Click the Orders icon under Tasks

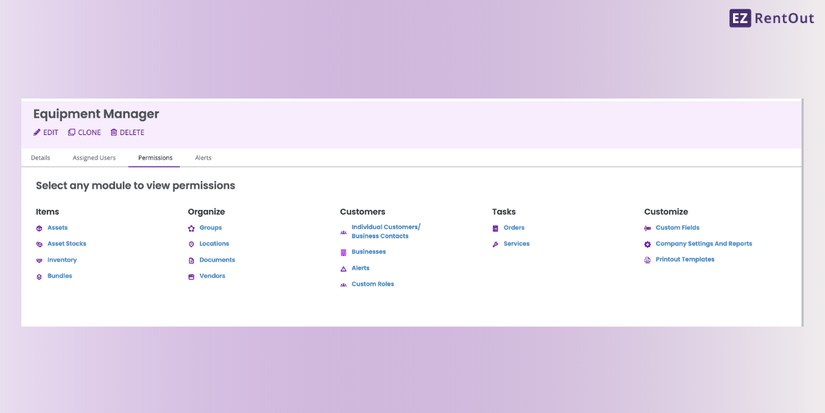tap(495, 228)
